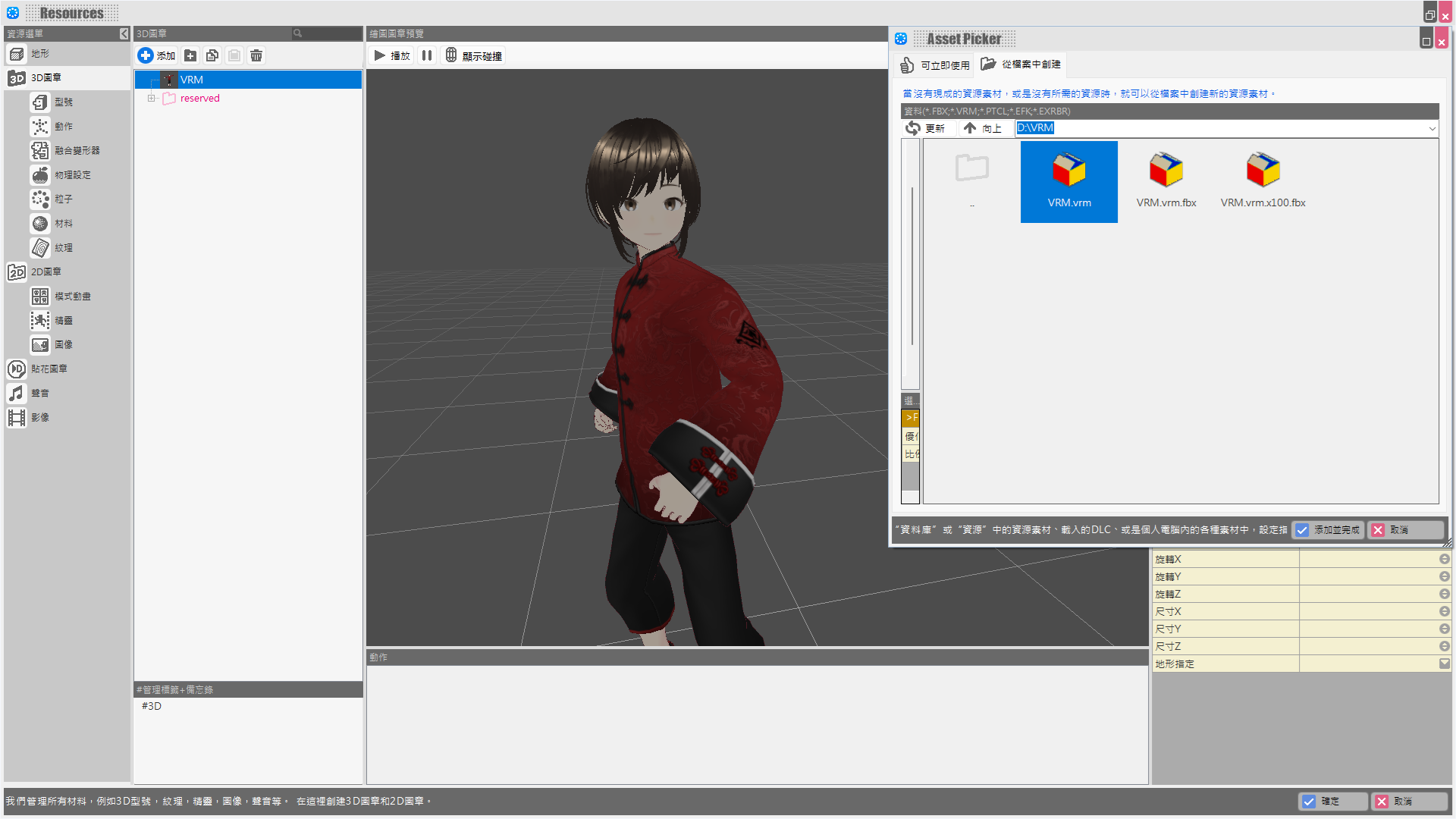Image resolution: width=1456 pixels, height=819 pixels.
Task: Click 取消 in the Resources window footer
Action: pyautogui.click(x=1410, y=802)
